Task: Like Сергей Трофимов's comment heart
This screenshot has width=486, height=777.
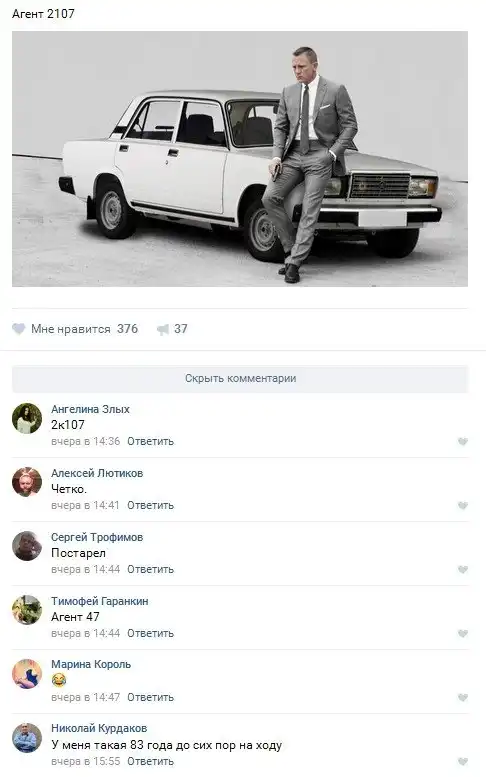Action: [x=463, y=569]
